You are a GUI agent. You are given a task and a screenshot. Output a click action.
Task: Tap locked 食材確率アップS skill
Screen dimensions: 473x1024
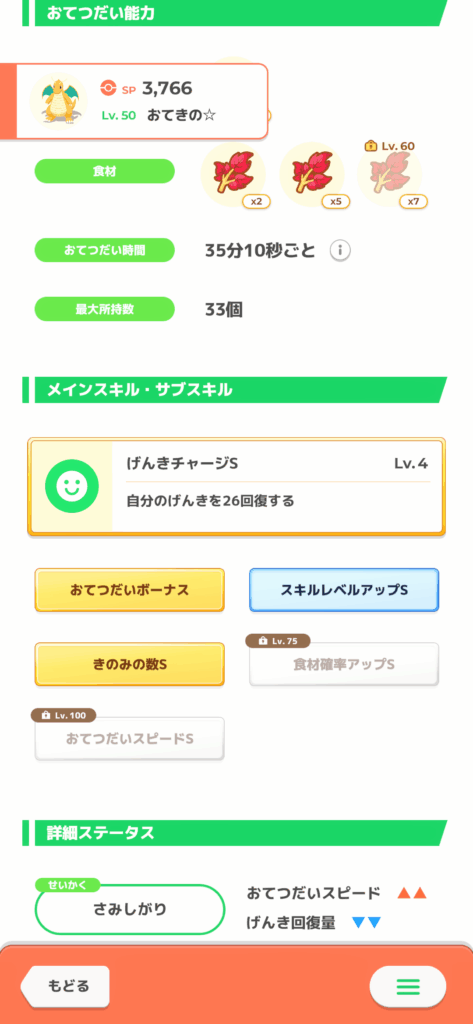(344, 664)
